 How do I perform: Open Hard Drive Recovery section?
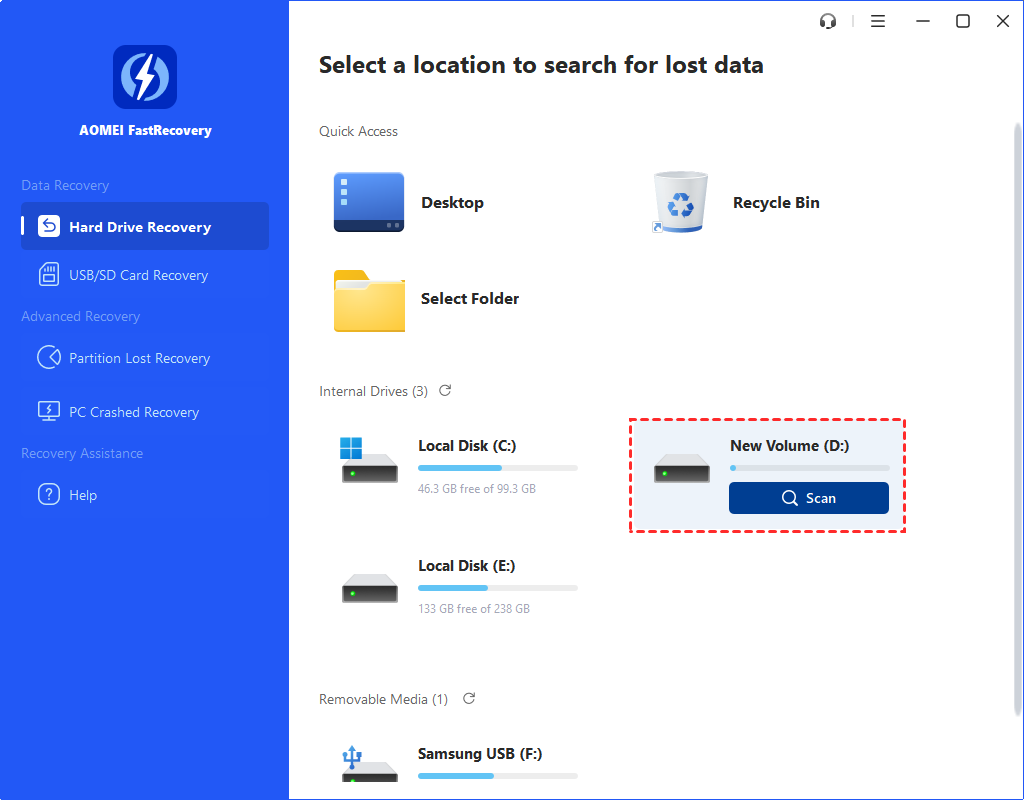click(x=144, y=226)
